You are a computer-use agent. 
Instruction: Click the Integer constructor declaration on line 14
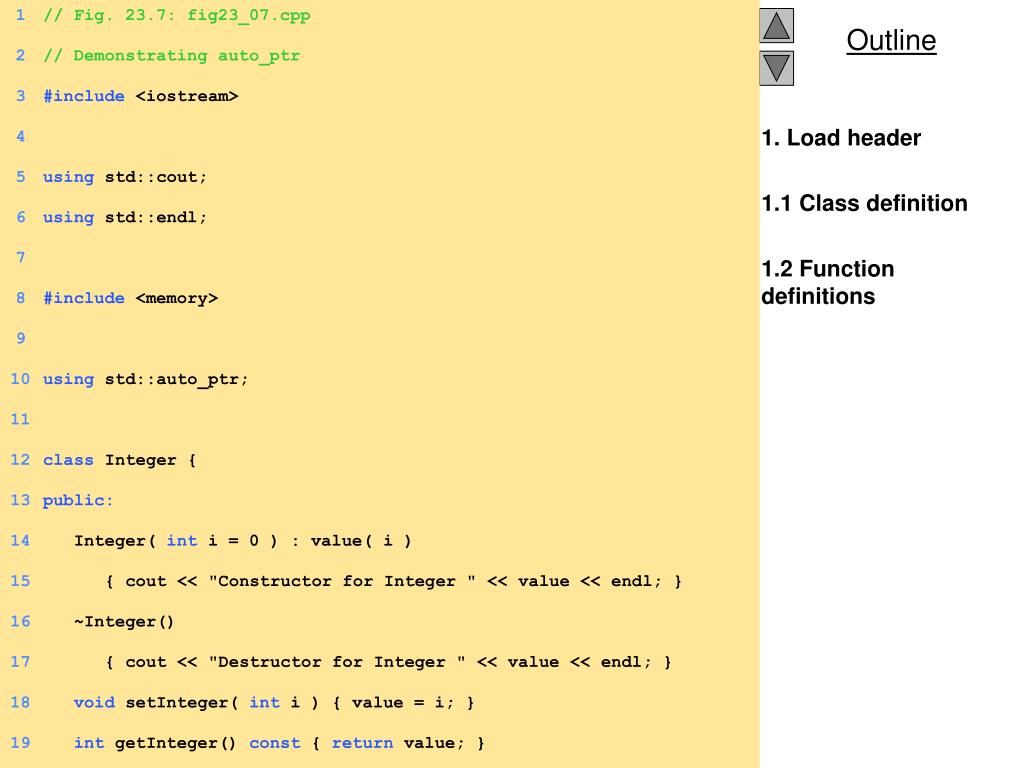tap(242, 541)
